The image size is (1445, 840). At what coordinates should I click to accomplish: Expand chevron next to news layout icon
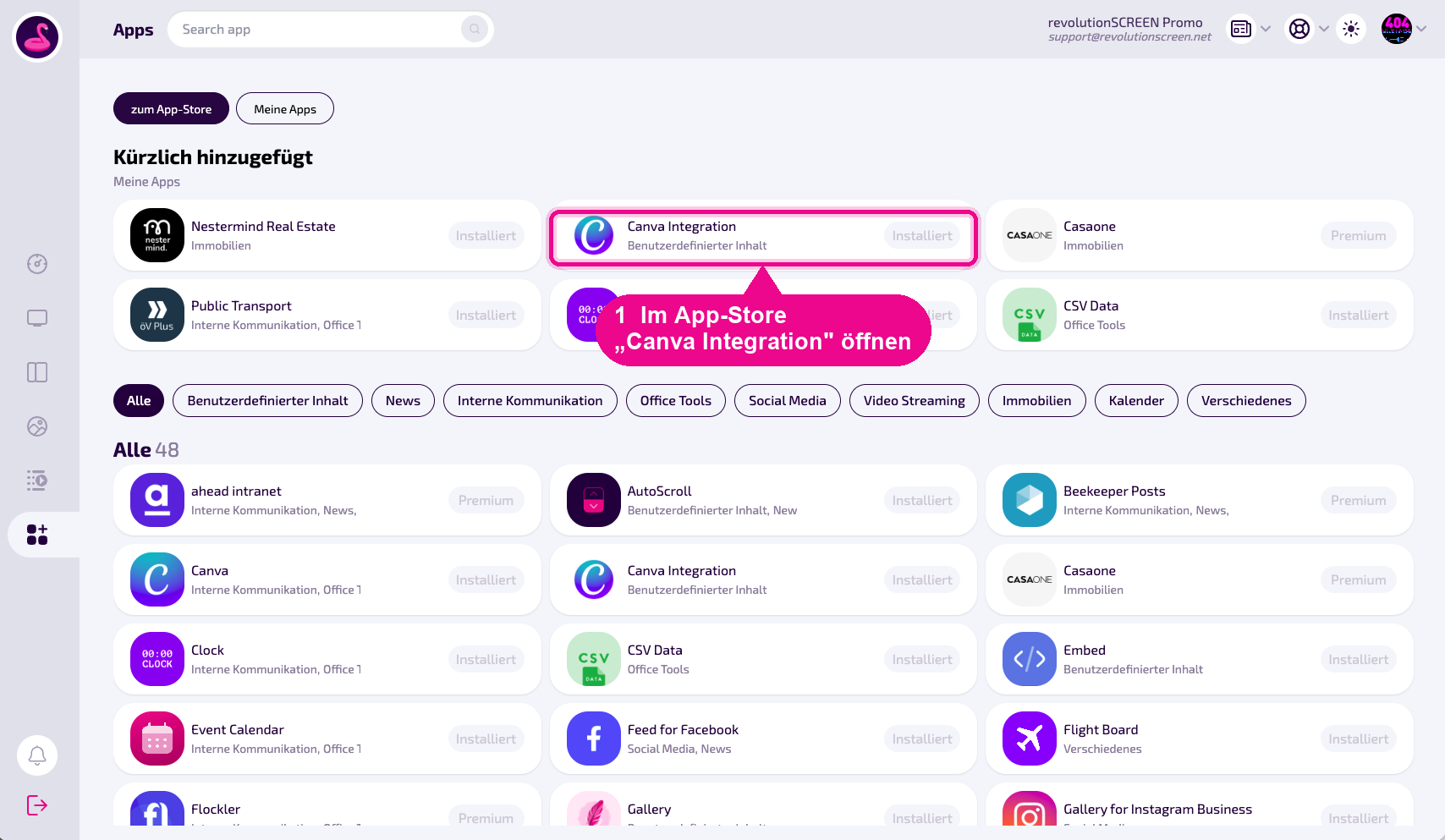[1266, 29]
